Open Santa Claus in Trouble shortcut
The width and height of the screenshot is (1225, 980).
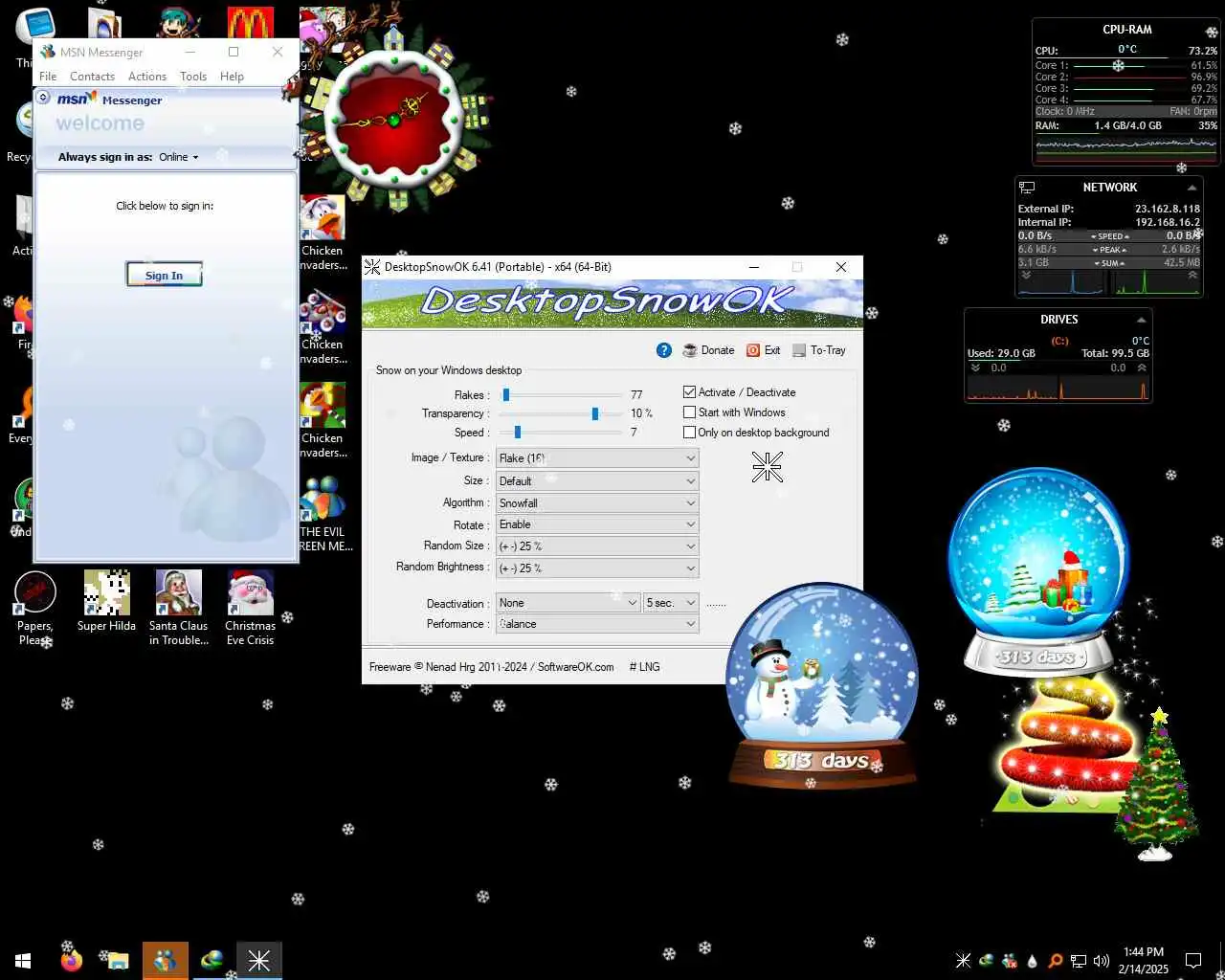(178, 608)
